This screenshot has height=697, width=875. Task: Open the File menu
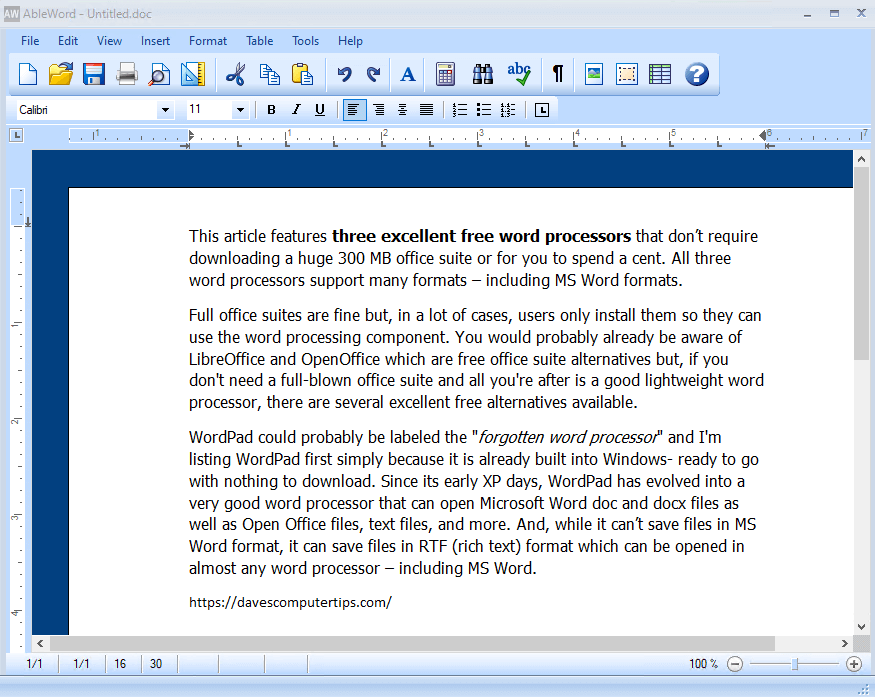[x=30, y=41]
